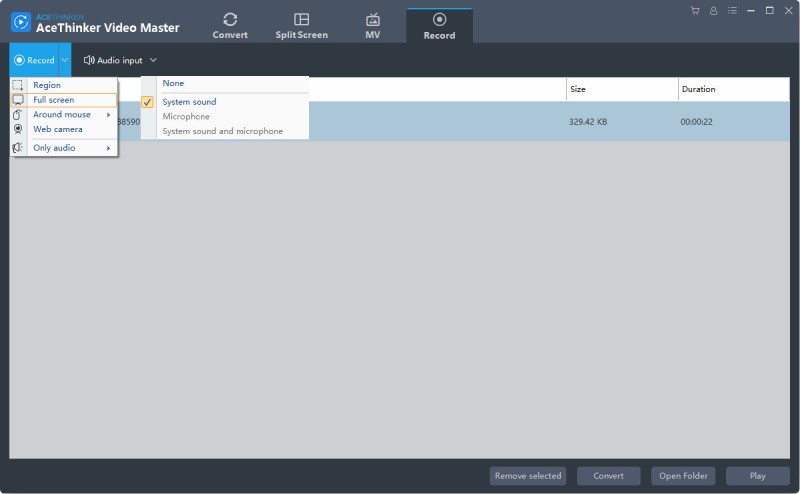The width and height of the screenshot is (800, 494).
Task: Select Around mouse recording option
Action: (64, 115)
